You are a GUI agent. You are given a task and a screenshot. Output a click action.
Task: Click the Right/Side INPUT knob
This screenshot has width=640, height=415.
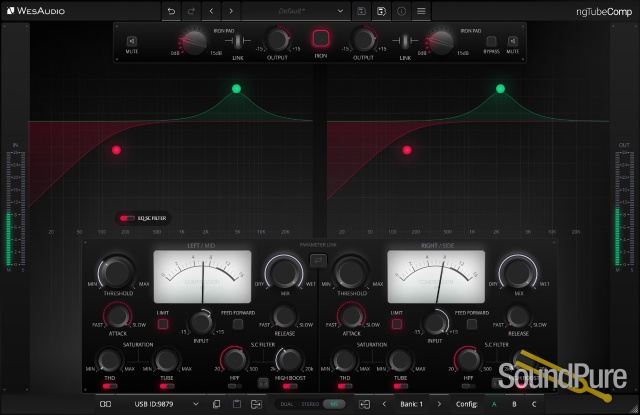pyautogui.click(x=435, y=323)
